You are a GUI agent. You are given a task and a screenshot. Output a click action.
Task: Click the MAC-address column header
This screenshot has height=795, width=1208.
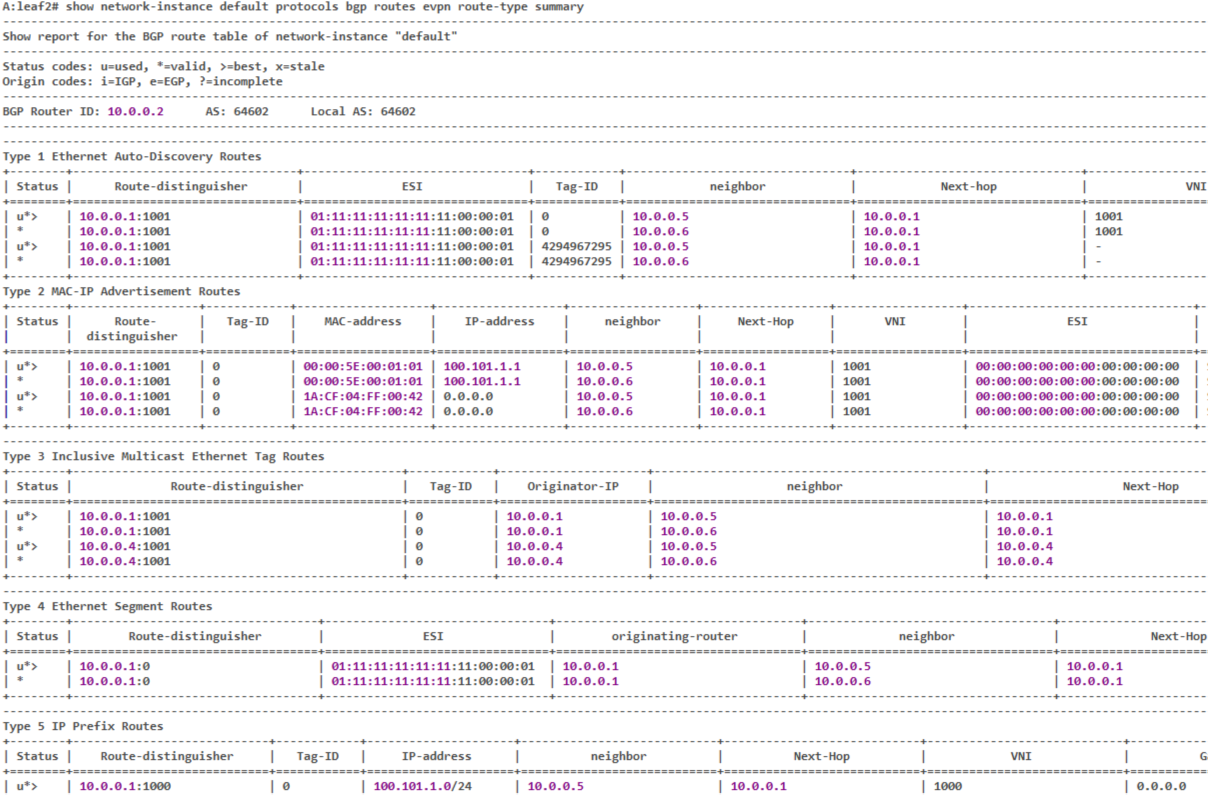pos(363,321)
